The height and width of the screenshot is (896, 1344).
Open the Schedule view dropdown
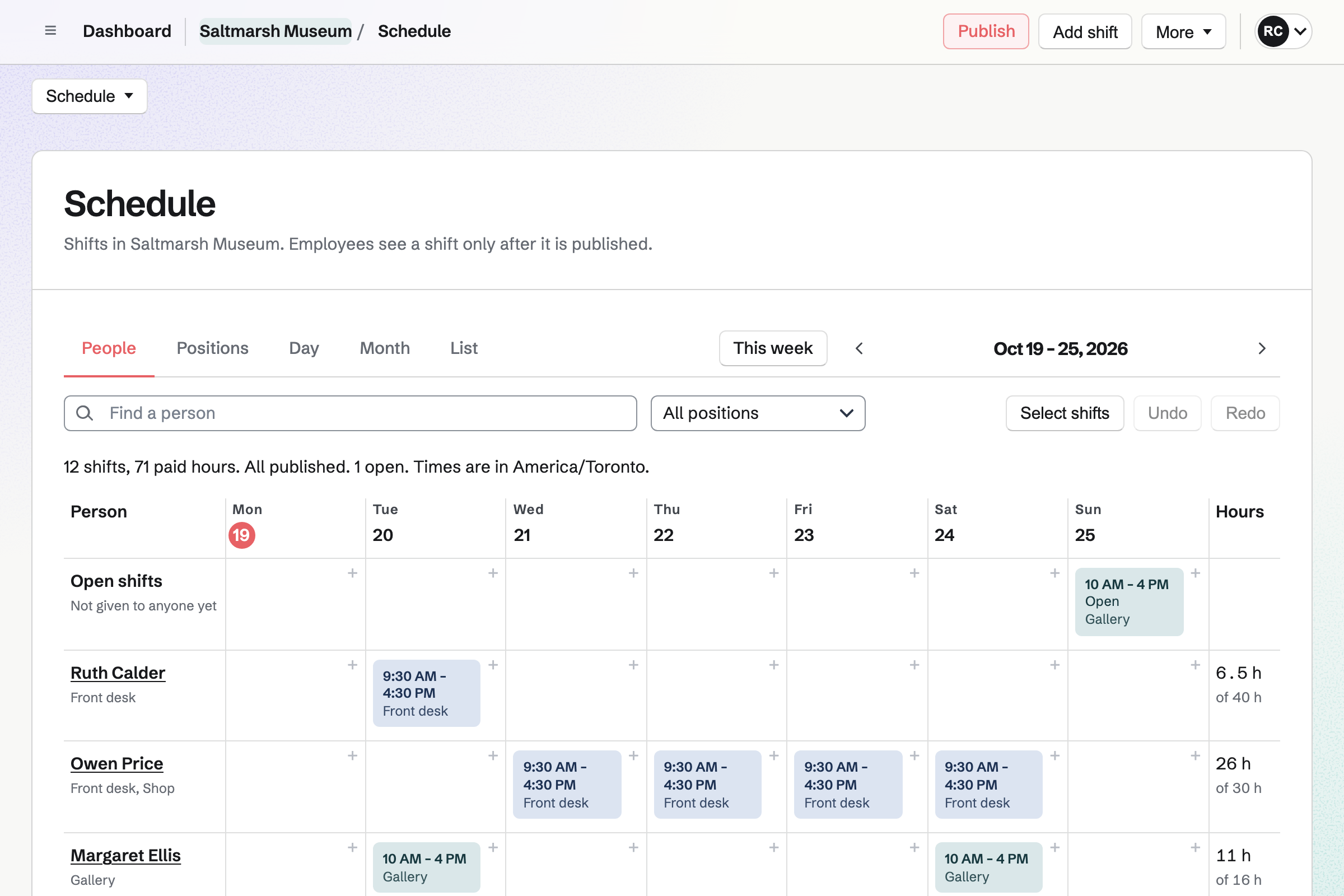coord(90,96)
